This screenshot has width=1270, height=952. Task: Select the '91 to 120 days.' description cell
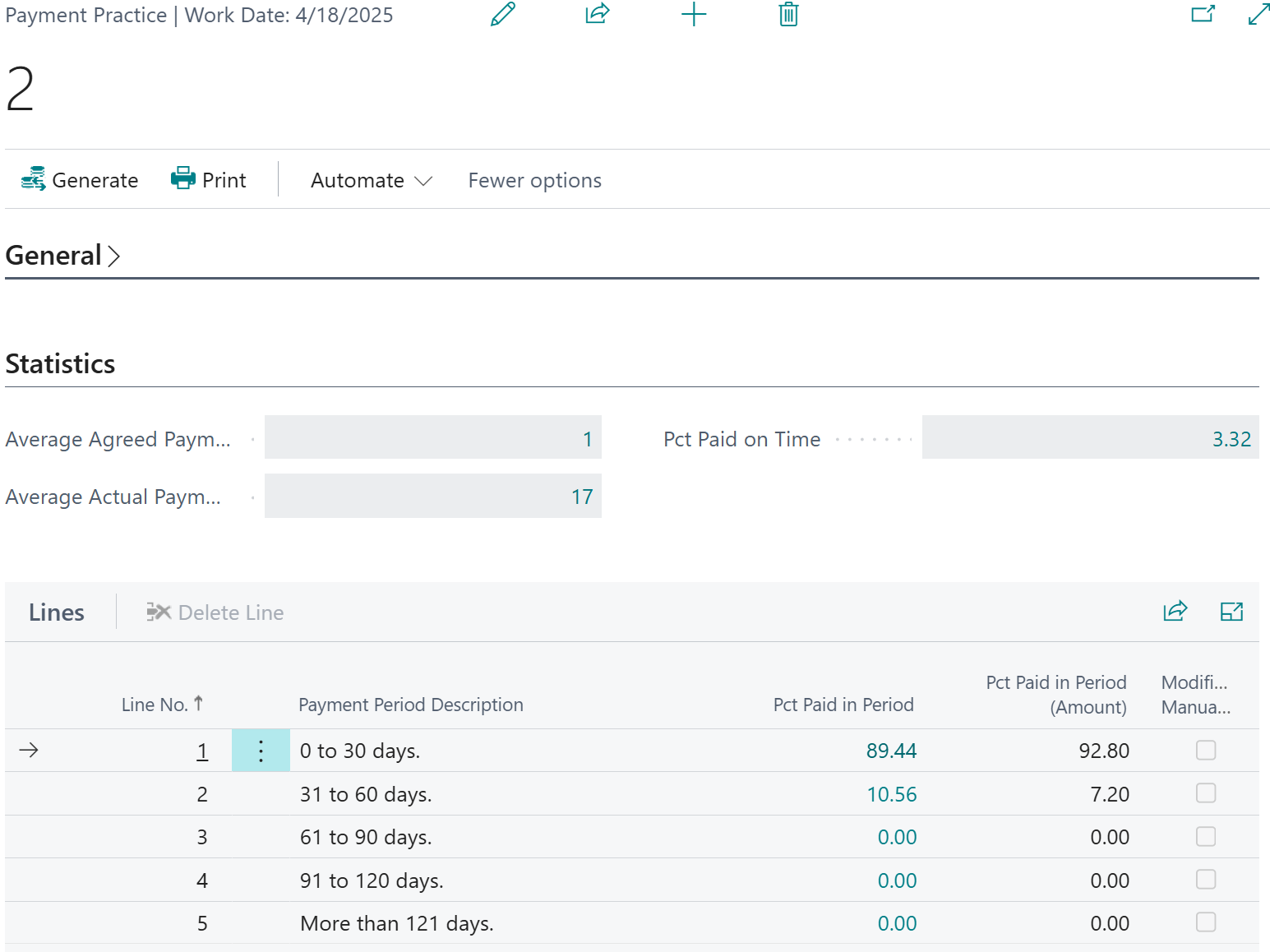372,880
